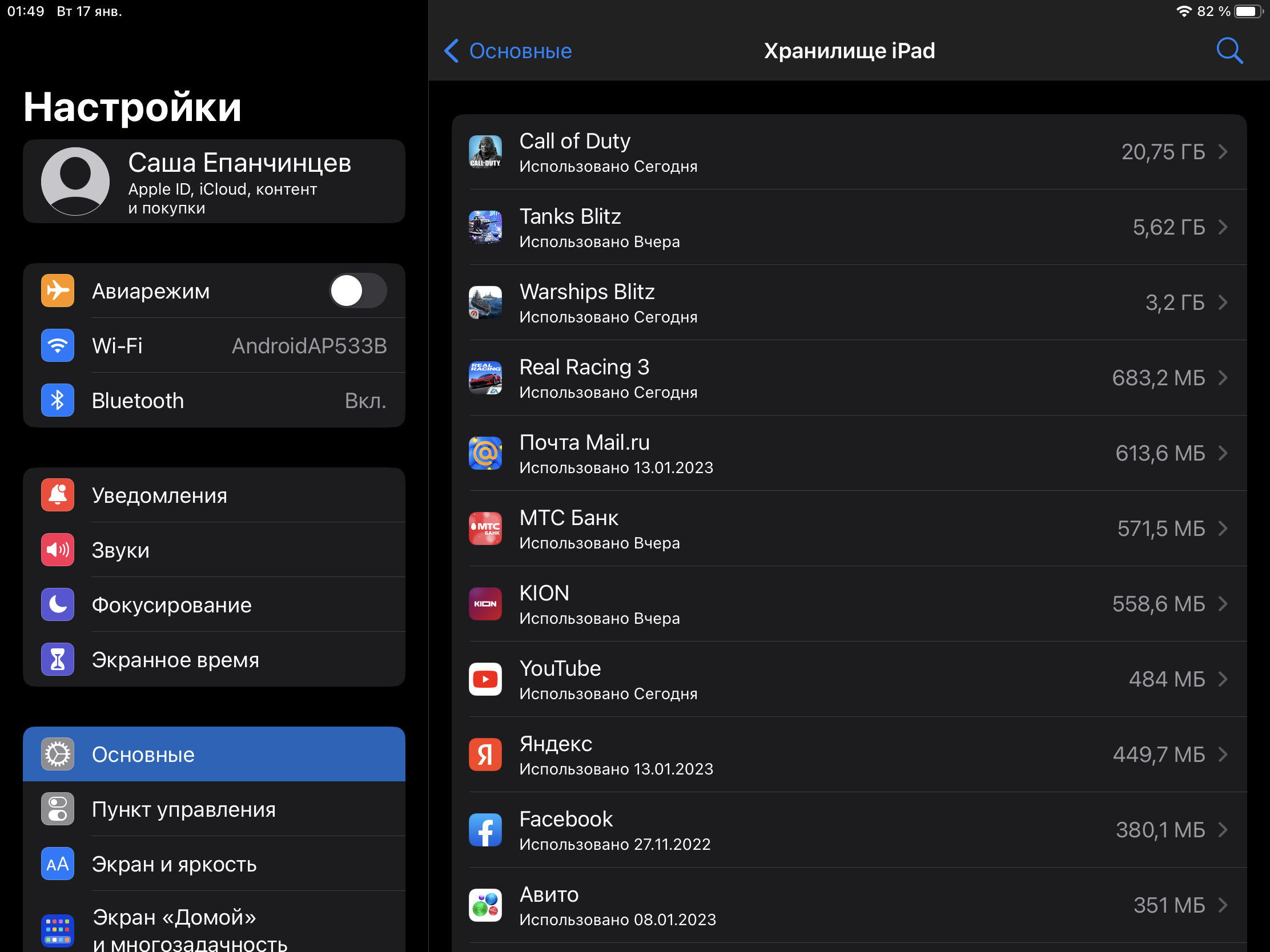Open Звуки settings section
Image resolution: width=1270 pixels, height=952 pixels.
click(214, 550)
